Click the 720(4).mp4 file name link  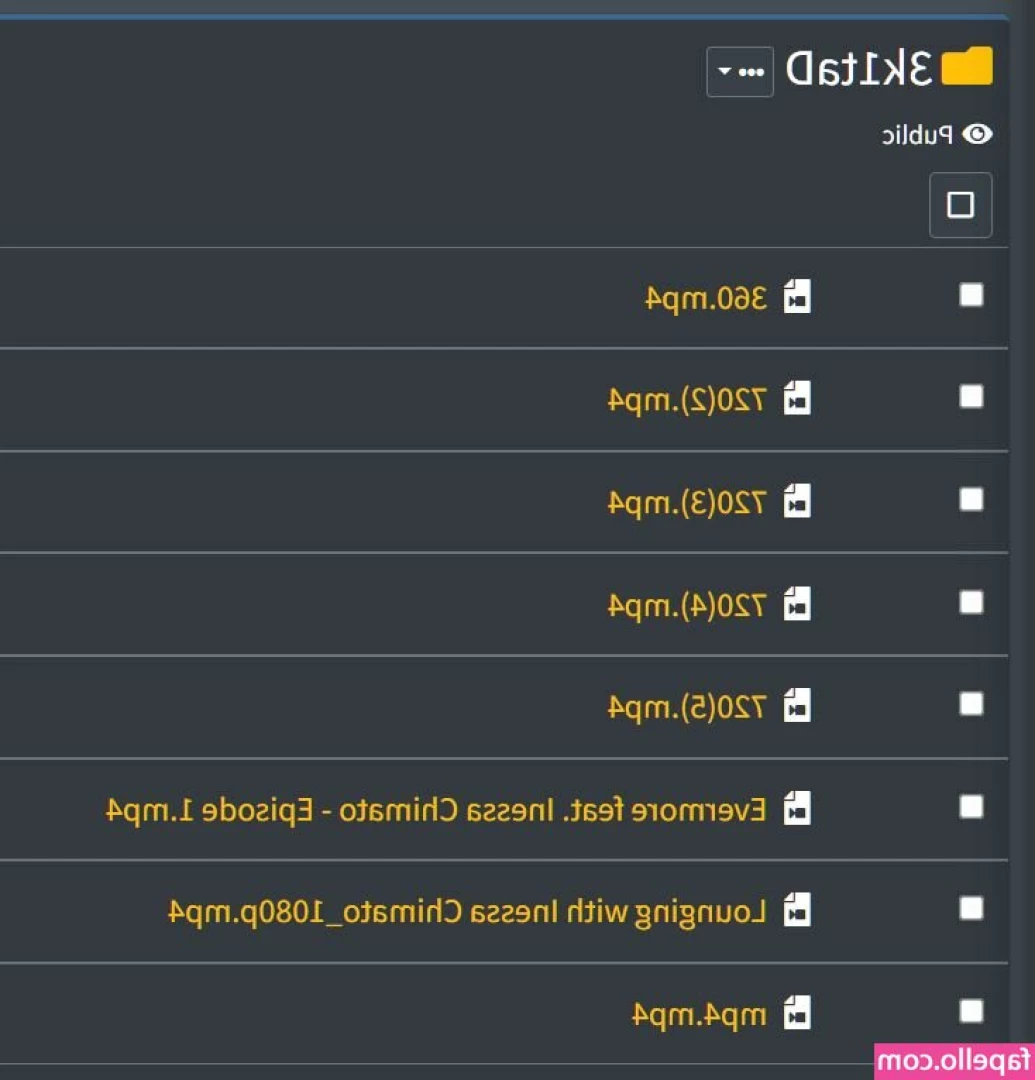coord(687,605)
